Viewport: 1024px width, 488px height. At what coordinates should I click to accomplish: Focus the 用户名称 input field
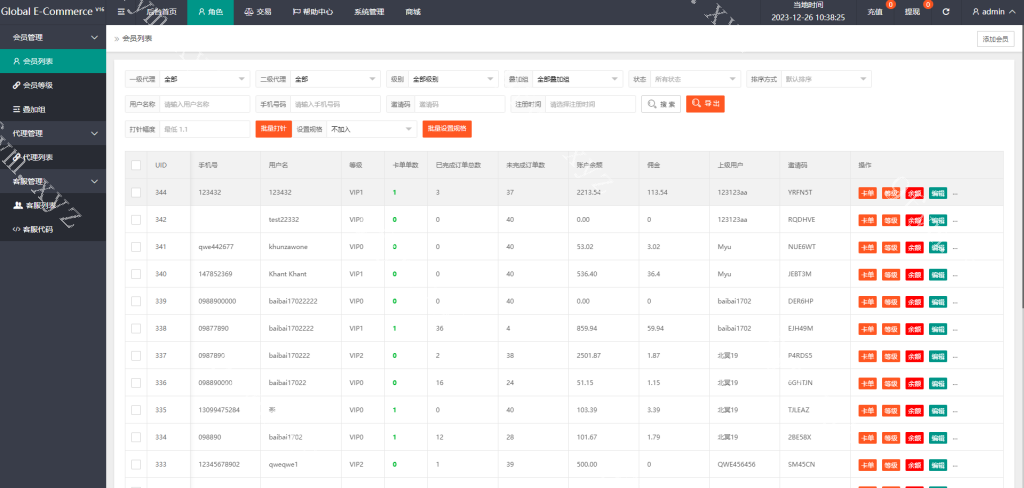coord(204,104)
